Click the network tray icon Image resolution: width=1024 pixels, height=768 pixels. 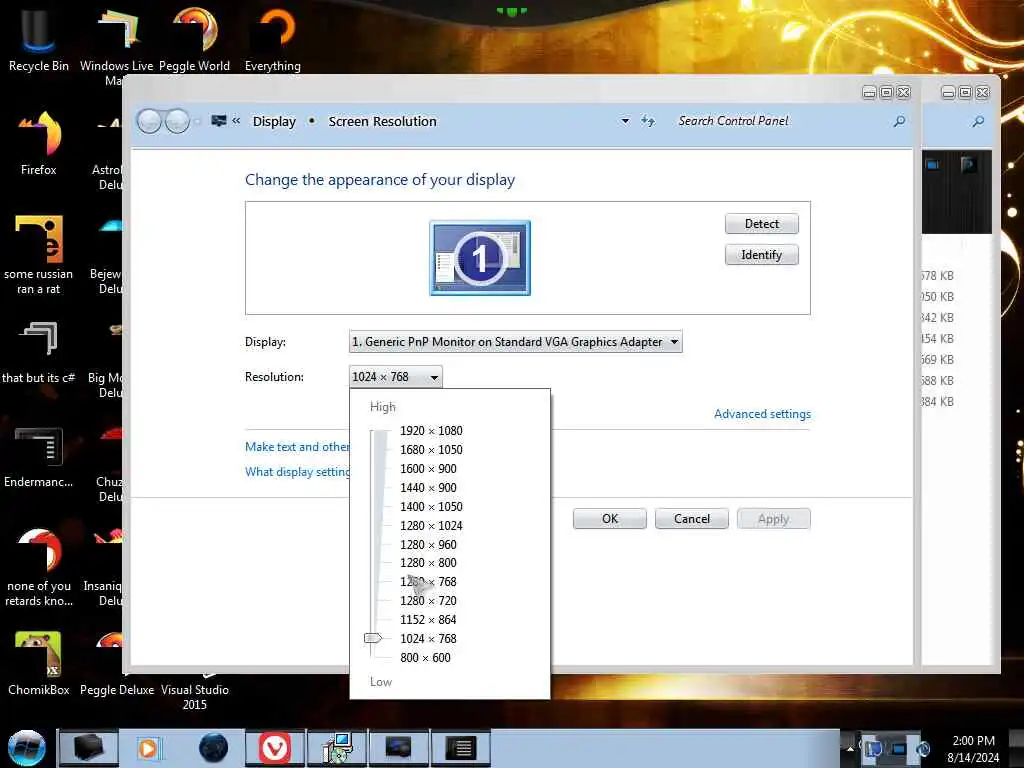(x=899, y=748)
